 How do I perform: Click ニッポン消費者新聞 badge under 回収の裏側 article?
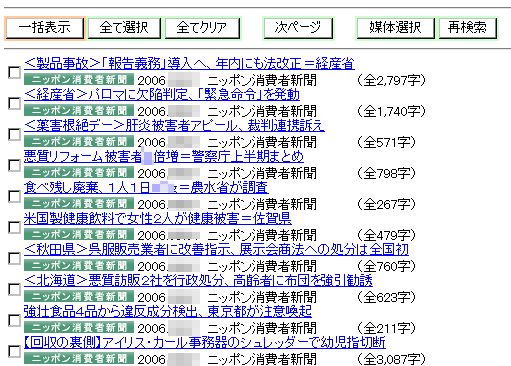pos(79,358)
